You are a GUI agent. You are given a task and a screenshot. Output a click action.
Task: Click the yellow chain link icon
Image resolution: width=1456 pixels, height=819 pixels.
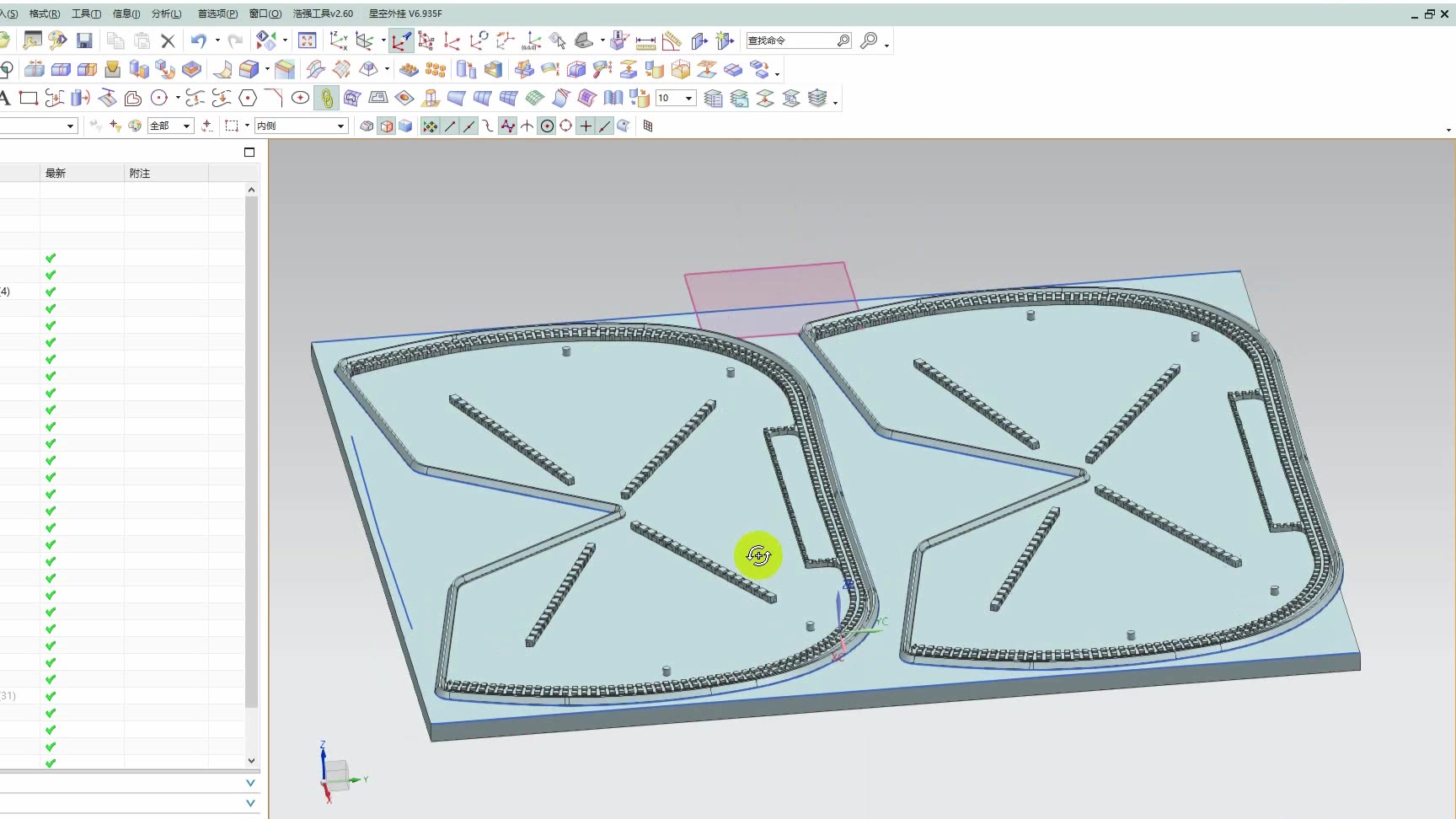[x=326, y=99]
